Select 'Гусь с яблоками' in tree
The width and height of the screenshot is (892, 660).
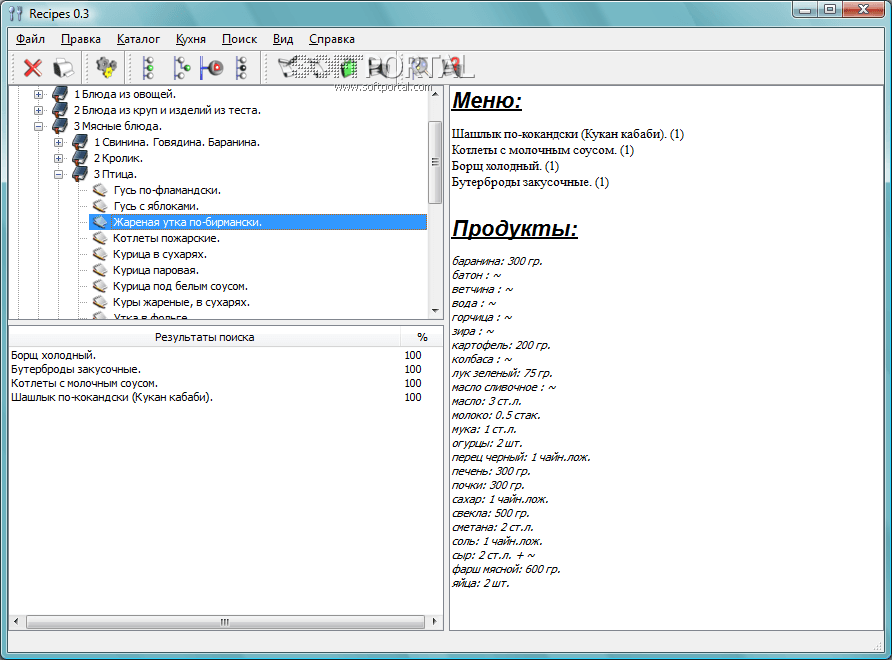tap(156, 206)
